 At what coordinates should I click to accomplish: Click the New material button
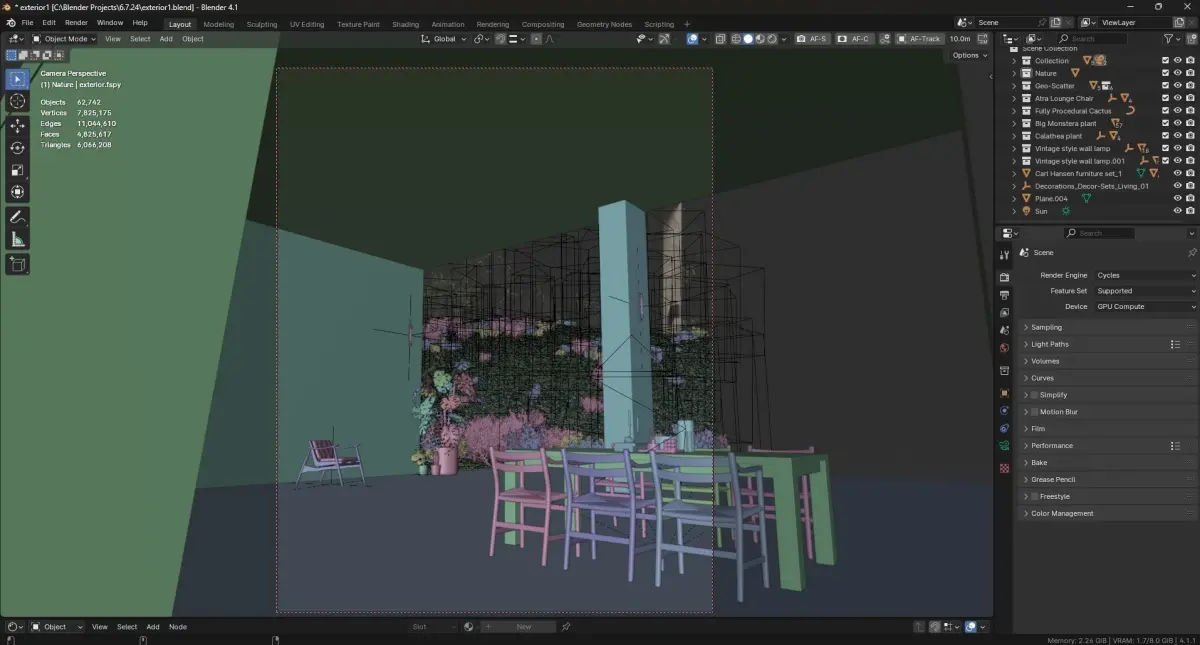[x=518, y=627]
